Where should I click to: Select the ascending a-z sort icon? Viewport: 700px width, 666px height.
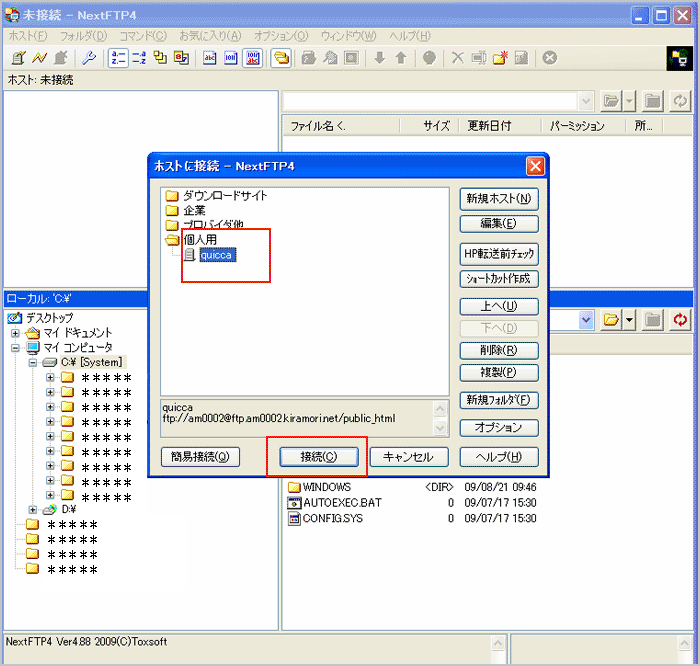[x=118, y=58]
